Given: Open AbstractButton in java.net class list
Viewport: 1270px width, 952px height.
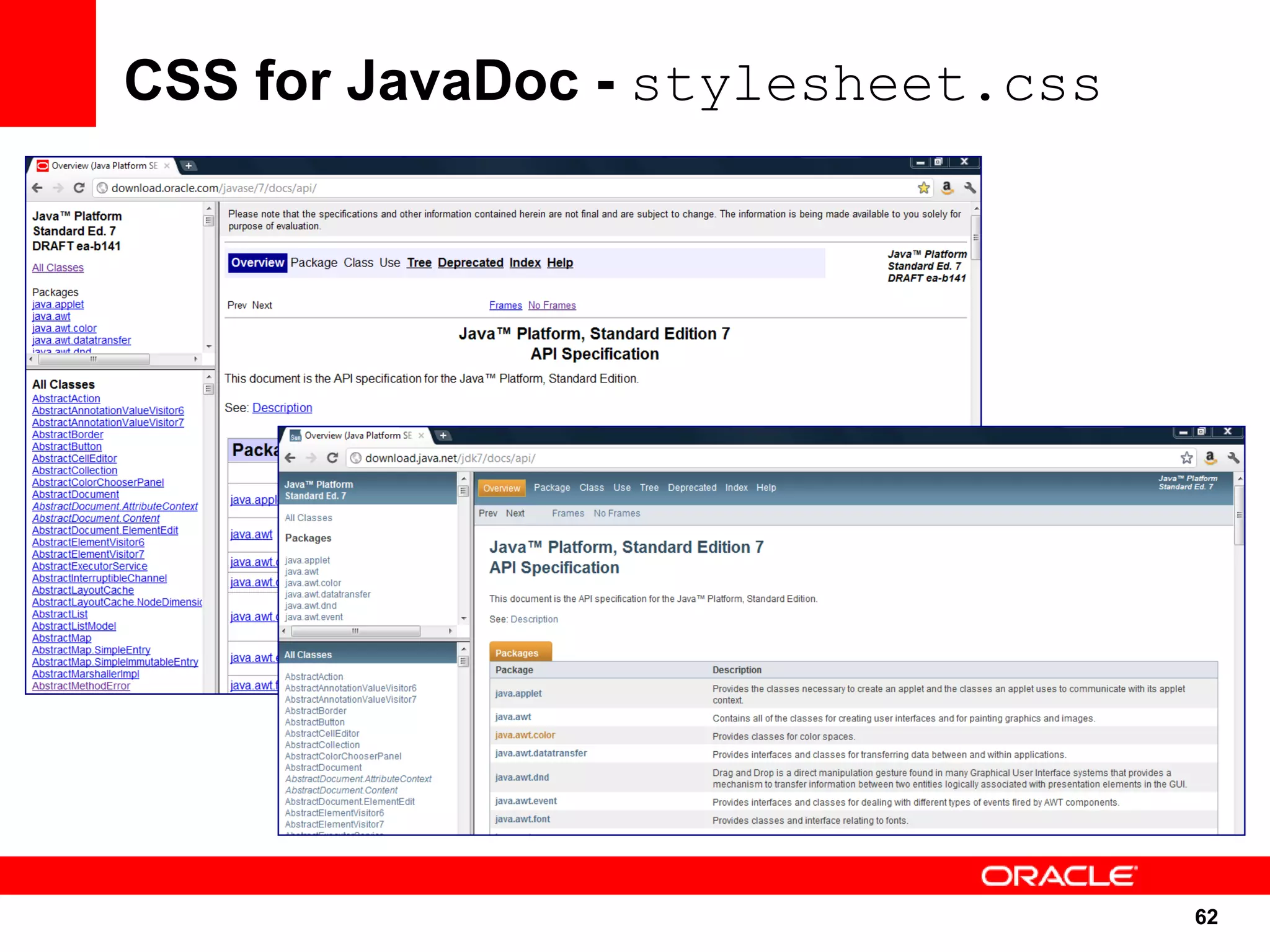Looking at the screenshot, I should tap(315, 723).
